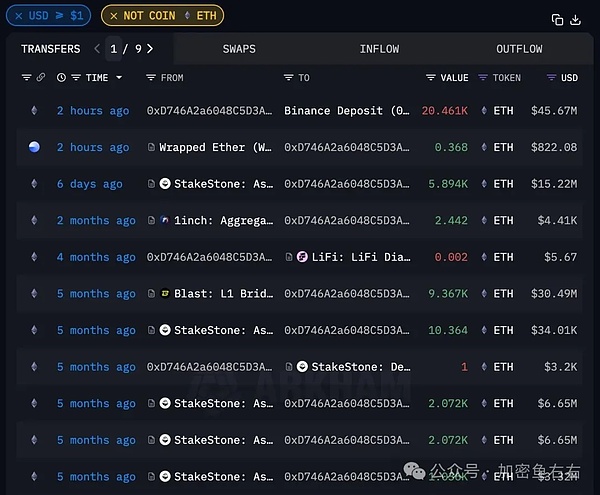Open the FROM column filter
The image size is (600, 495).
pos(150,77)
